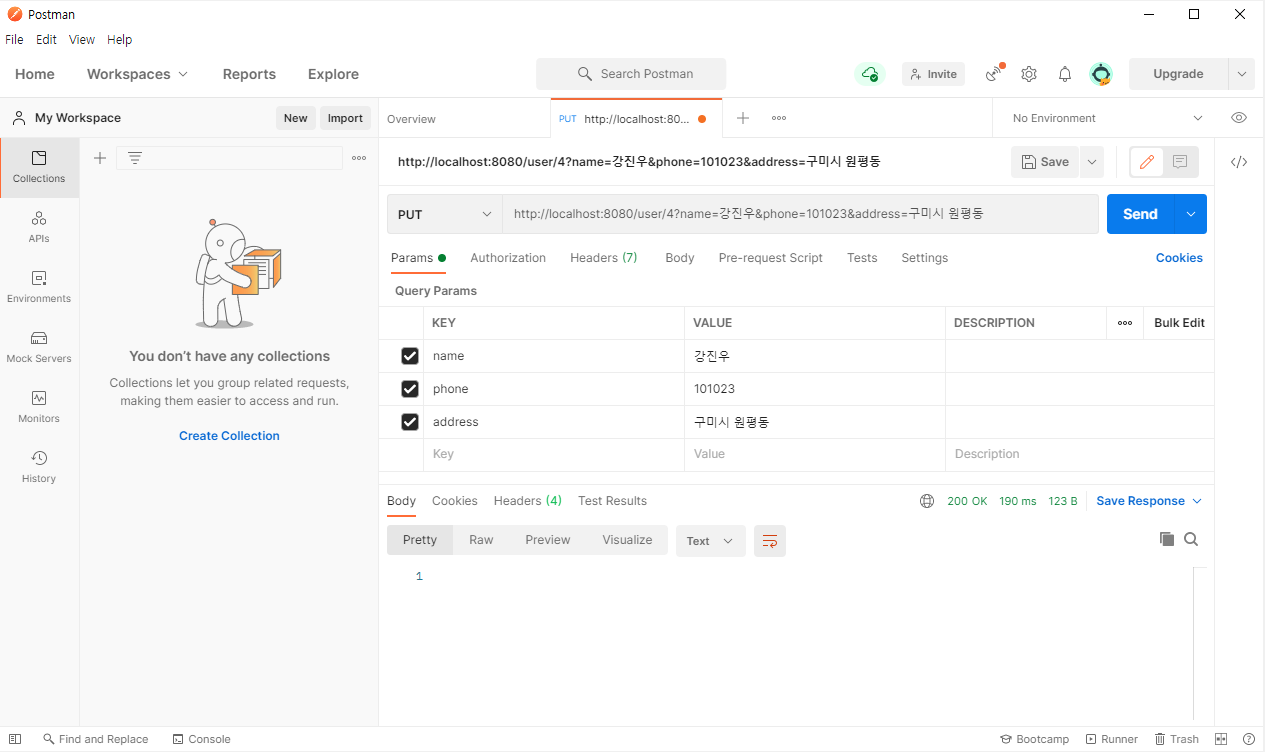Open the Environments sidebar panel
1265x752 pixels.
[x=39, y=287]
